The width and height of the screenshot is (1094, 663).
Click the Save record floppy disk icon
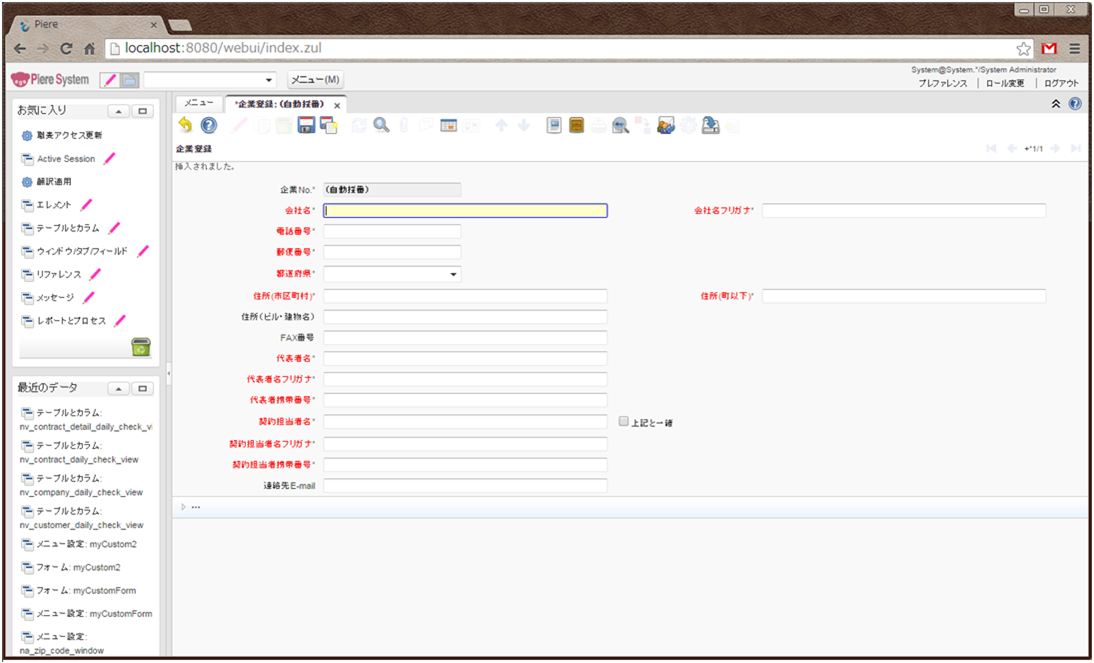point(306,126)
